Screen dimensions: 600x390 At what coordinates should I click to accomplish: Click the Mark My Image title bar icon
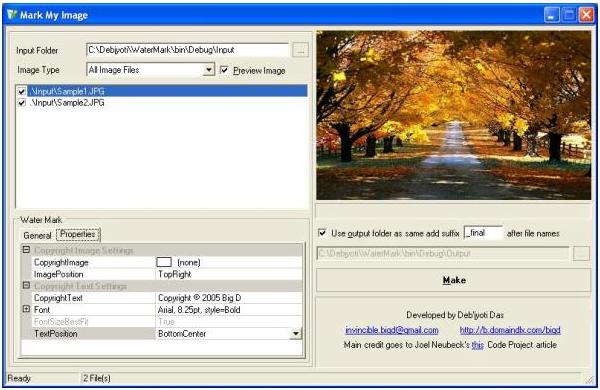tap(12, 15)
